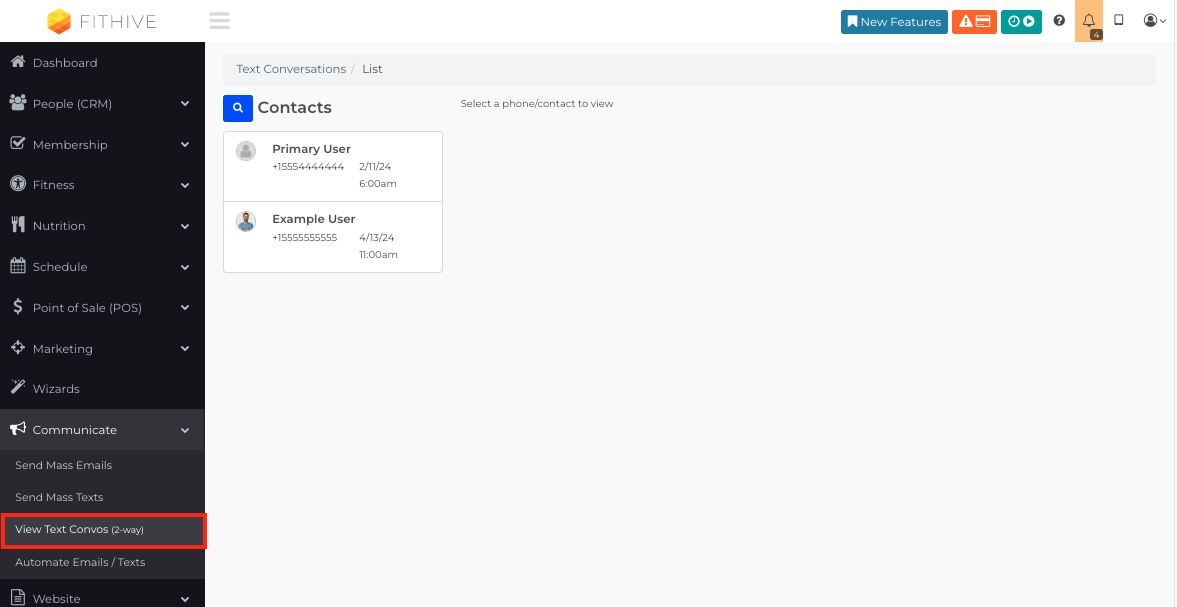This screenshot has width=1177, height=607.
Task: Click the Primary User avatar placeholder
Action: coord(246,151)
